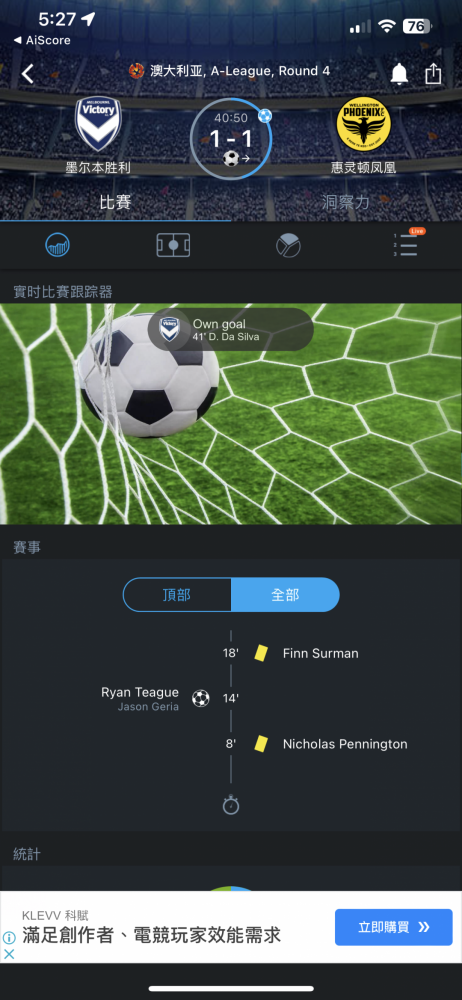Tap the Melbourne Victory team logo
This screenshot has height=1000, width=462.
click(x=98, y=124)
